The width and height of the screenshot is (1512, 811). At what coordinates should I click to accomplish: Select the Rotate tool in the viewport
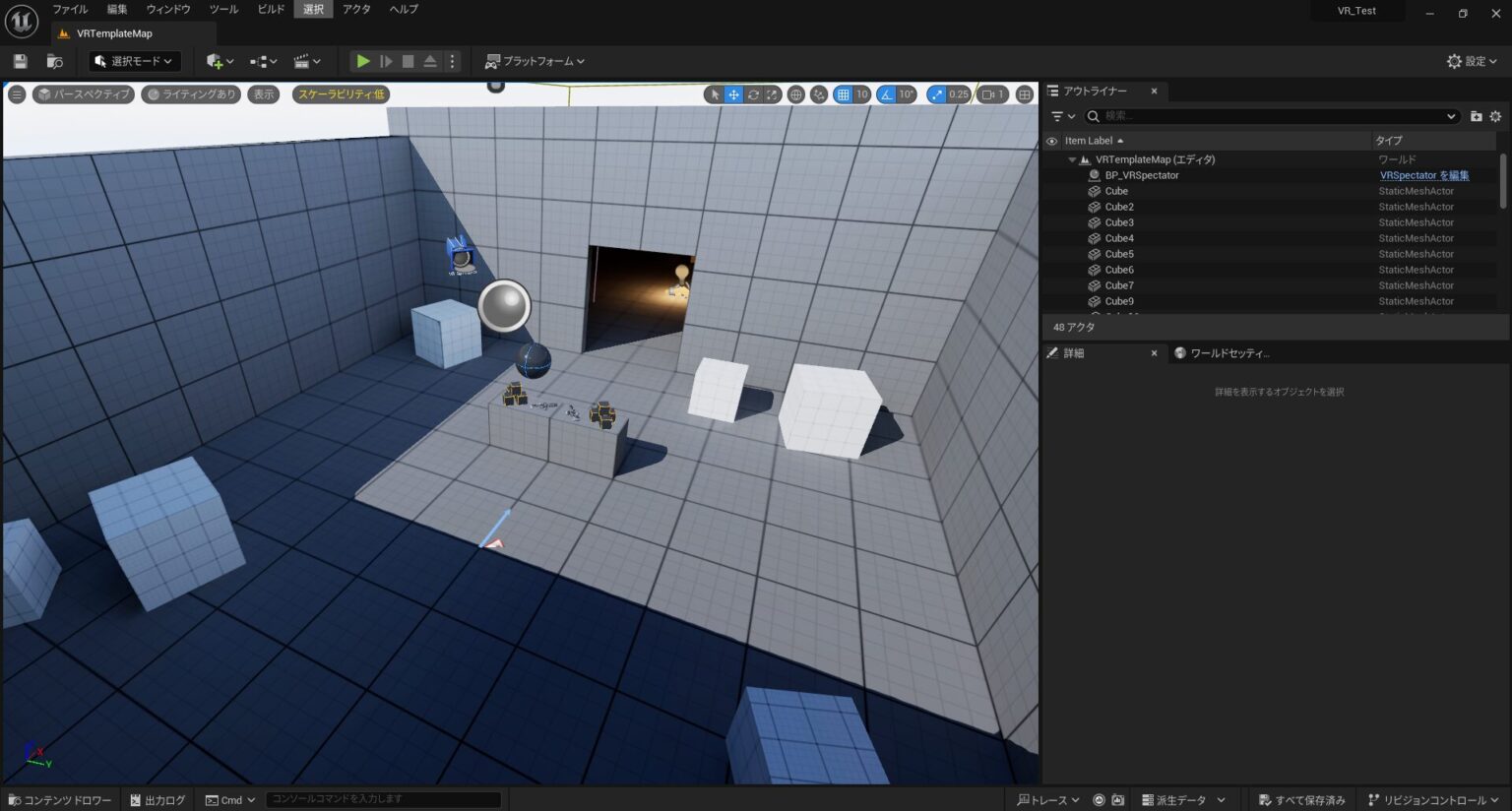pos(753,94)
